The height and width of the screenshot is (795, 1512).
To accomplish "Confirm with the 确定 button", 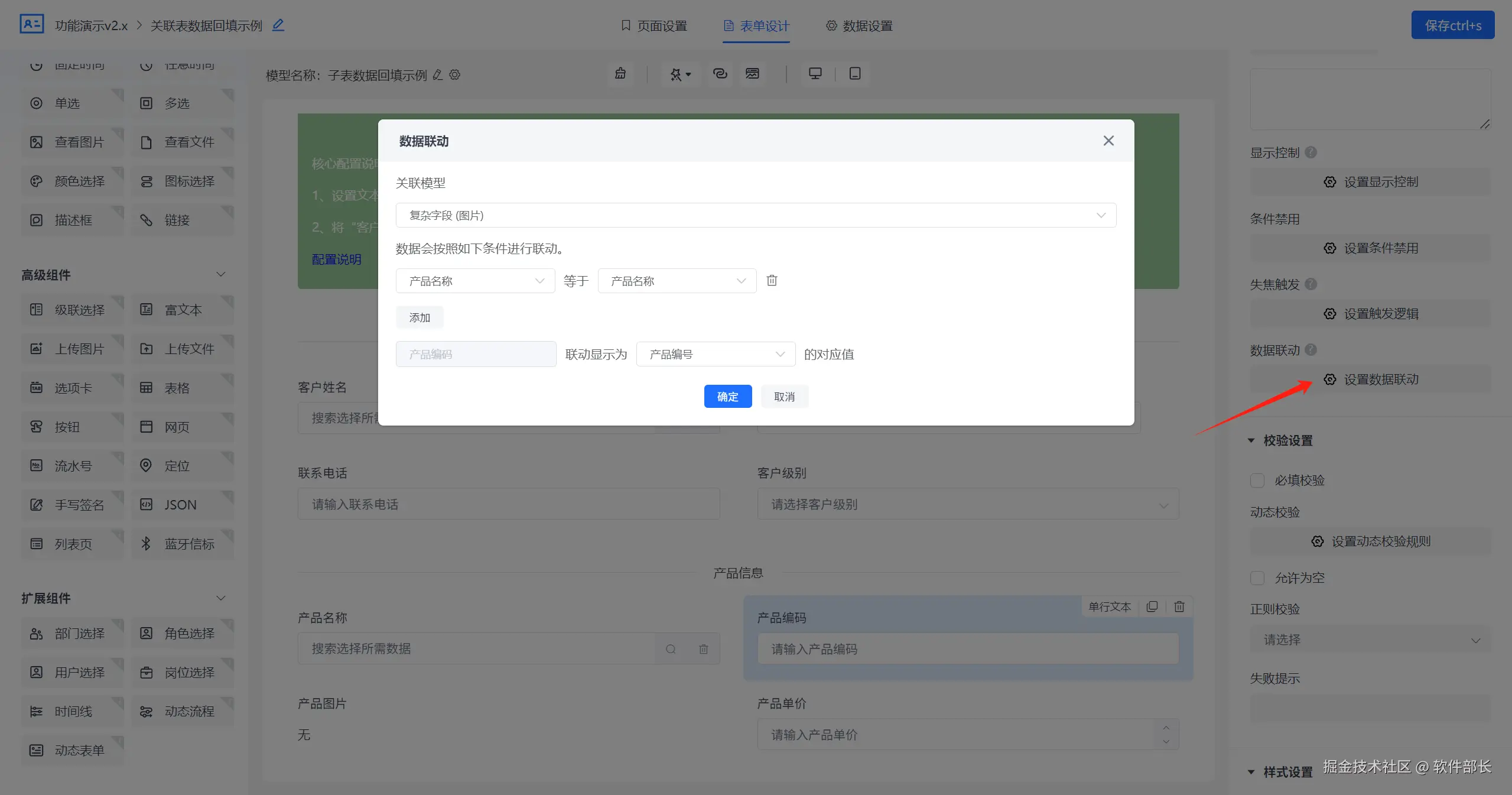I will click(x=727, y=396).
